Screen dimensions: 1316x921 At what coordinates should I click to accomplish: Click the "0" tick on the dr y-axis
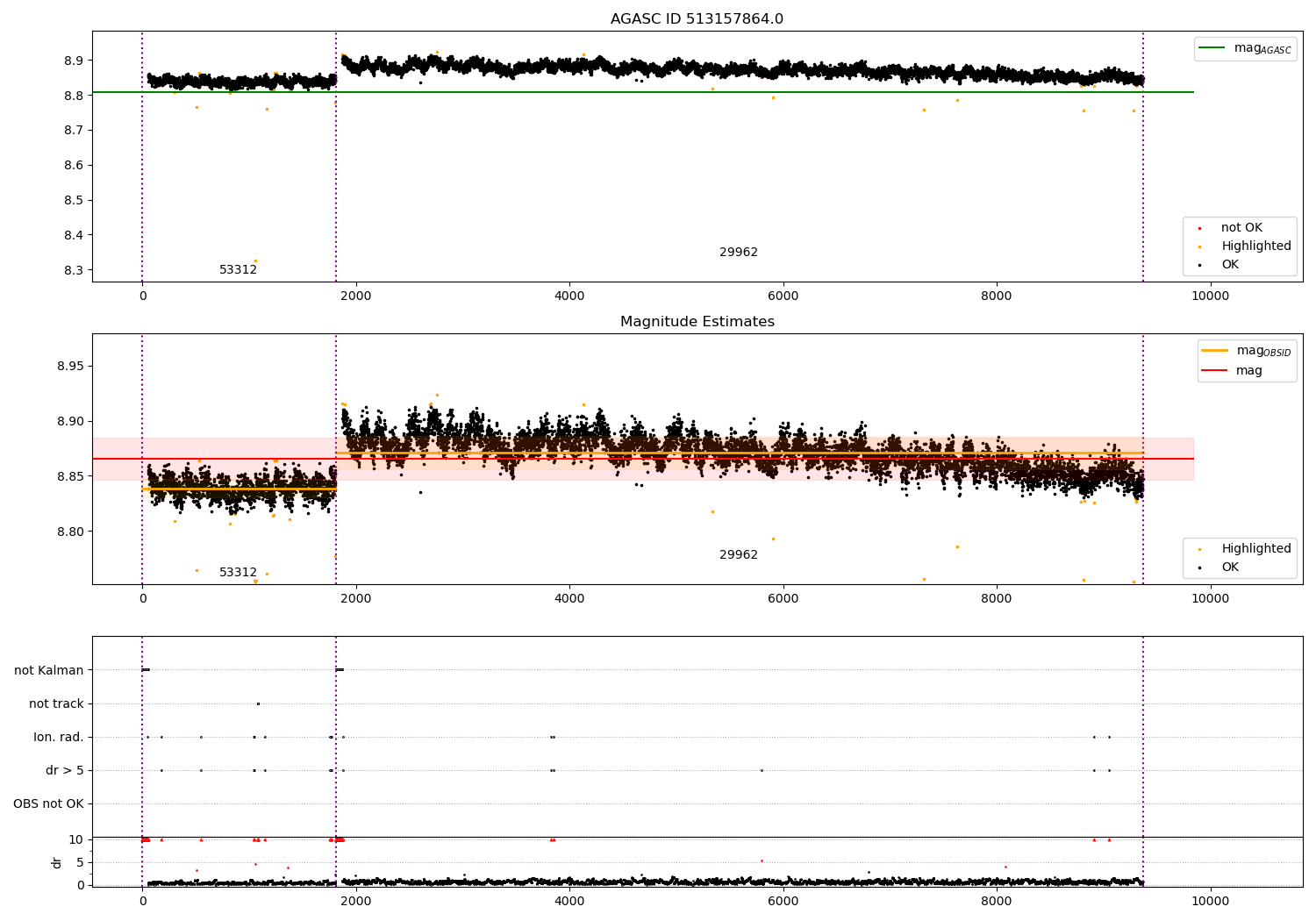[x=81, y=885]
